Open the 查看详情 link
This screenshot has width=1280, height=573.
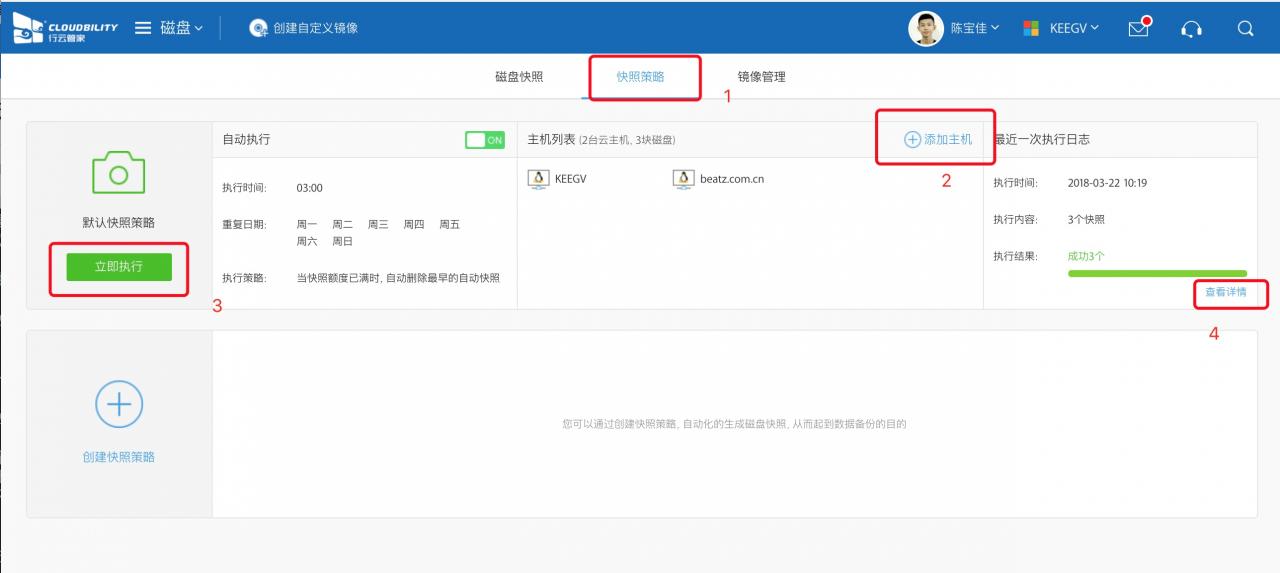point(1225,292)
